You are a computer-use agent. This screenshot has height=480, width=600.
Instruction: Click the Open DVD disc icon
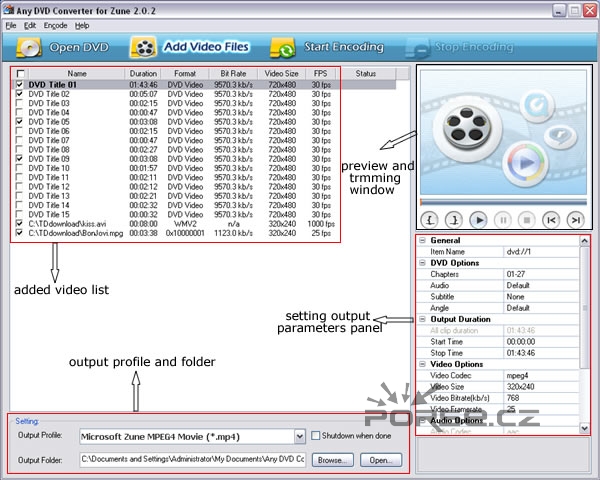point(29,47)
